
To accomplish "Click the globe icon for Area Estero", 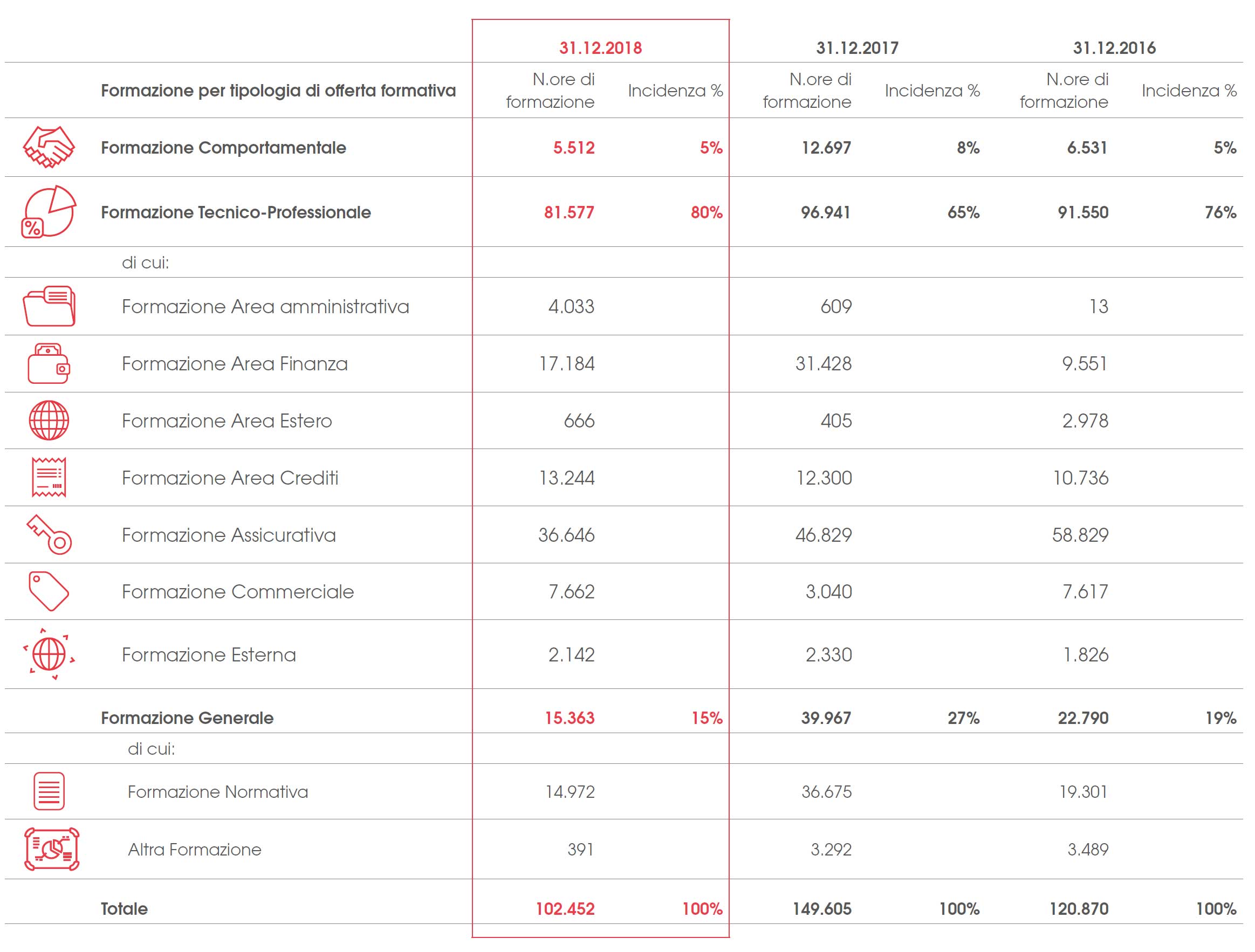I will click(x=49, y=420).
